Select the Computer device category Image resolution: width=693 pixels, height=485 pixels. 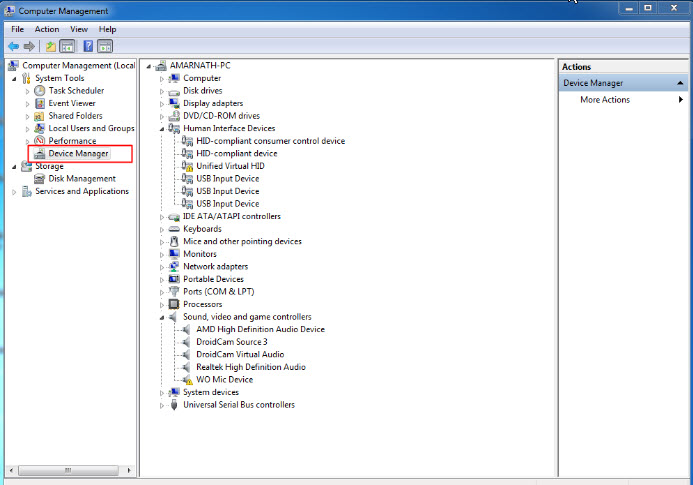(202, 78)
